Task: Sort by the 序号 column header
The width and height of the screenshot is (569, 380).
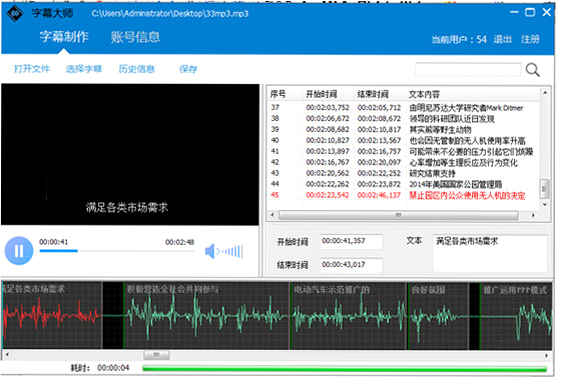Action: (x=278, y=94)
